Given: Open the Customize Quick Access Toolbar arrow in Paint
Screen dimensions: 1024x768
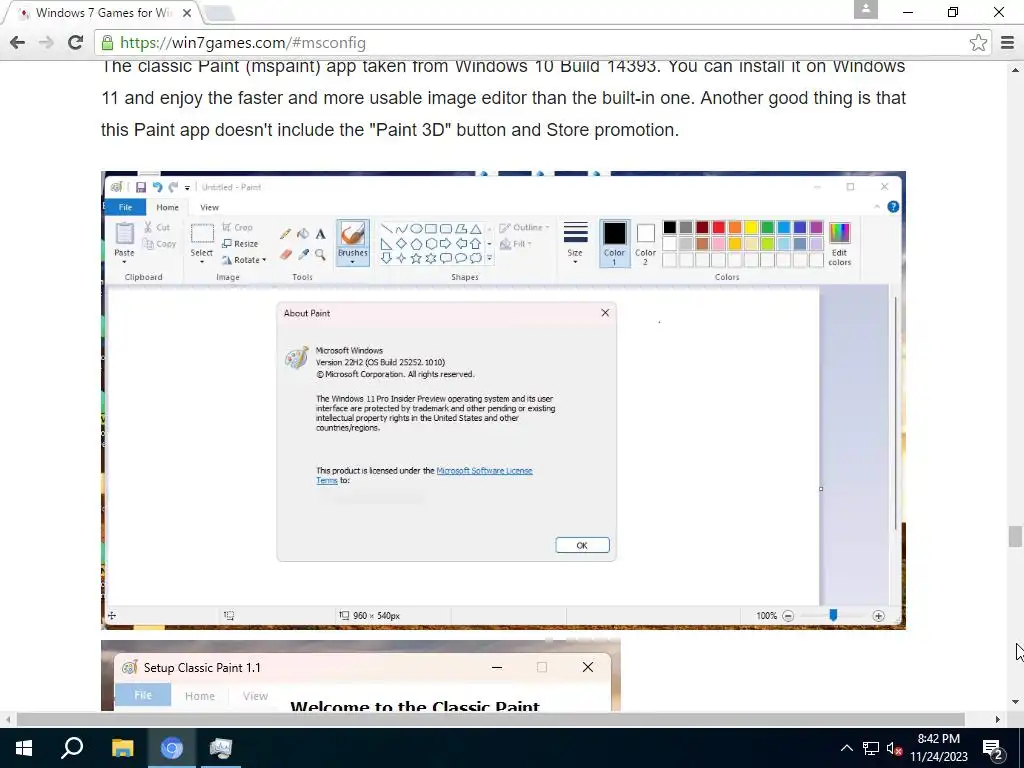Looking at the screenshot, I should tap(187, 188).
